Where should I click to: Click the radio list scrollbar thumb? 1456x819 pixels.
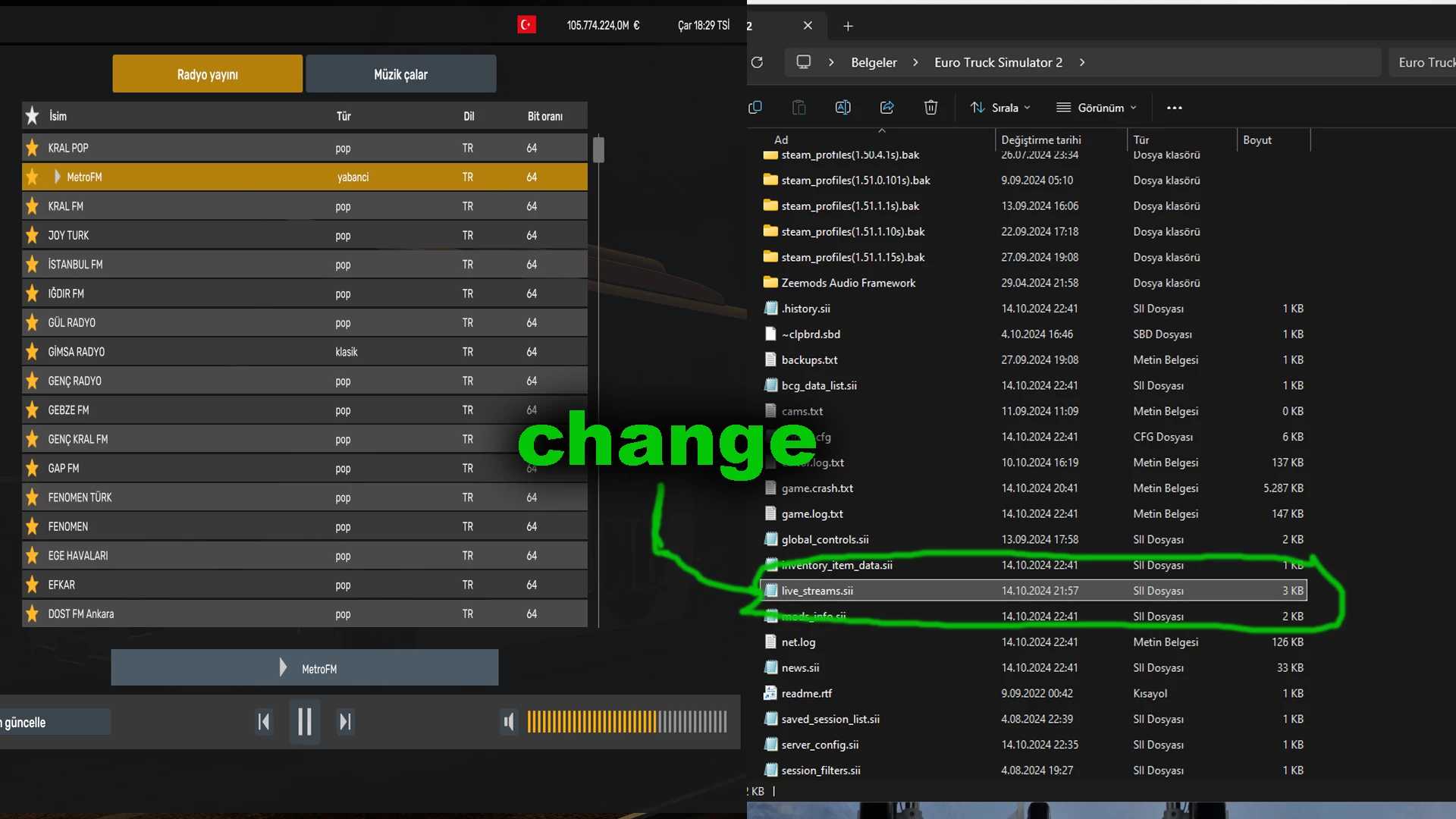(x=598, y=149)
